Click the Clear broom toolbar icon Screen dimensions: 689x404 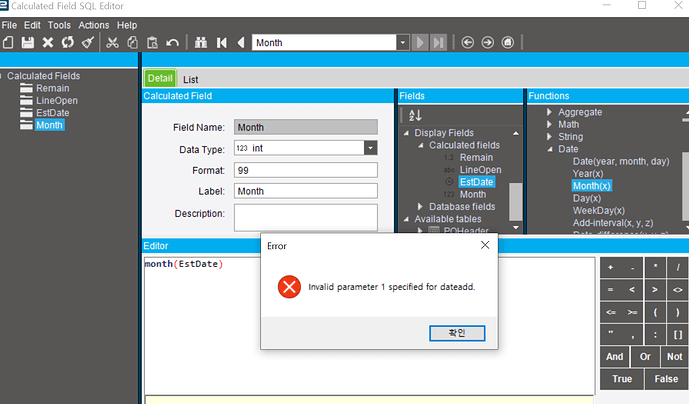tap(88, 43)
